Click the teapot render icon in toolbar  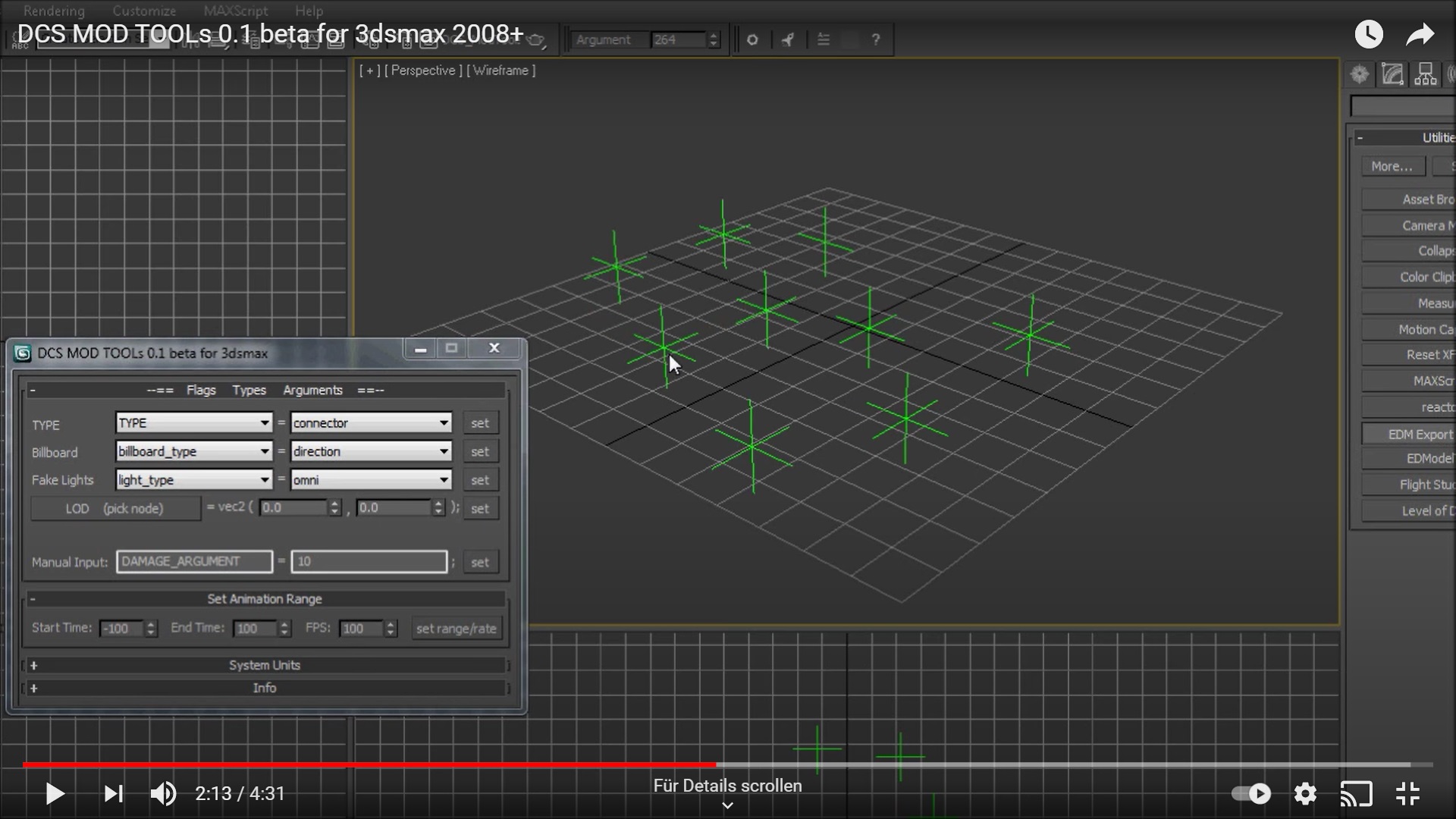(536, 40)
